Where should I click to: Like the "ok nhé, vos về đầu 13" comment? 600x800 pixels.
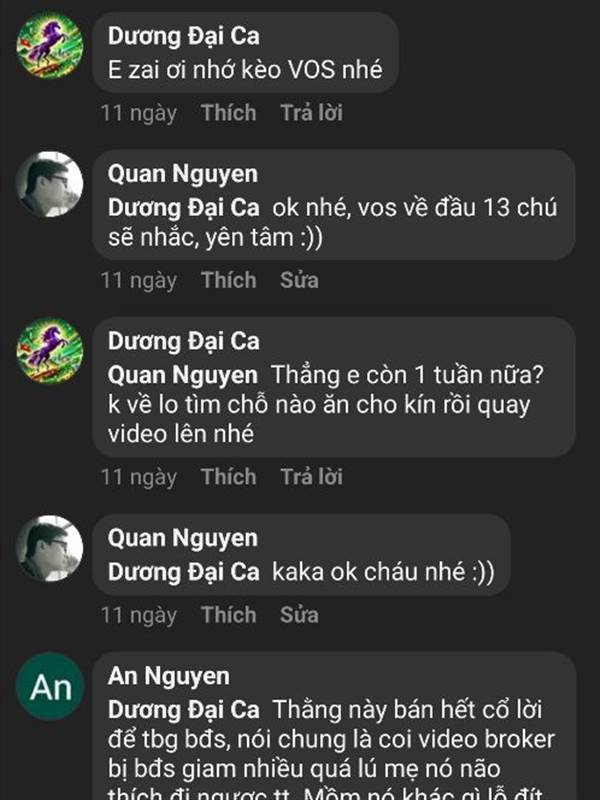(x=229, y=280)
